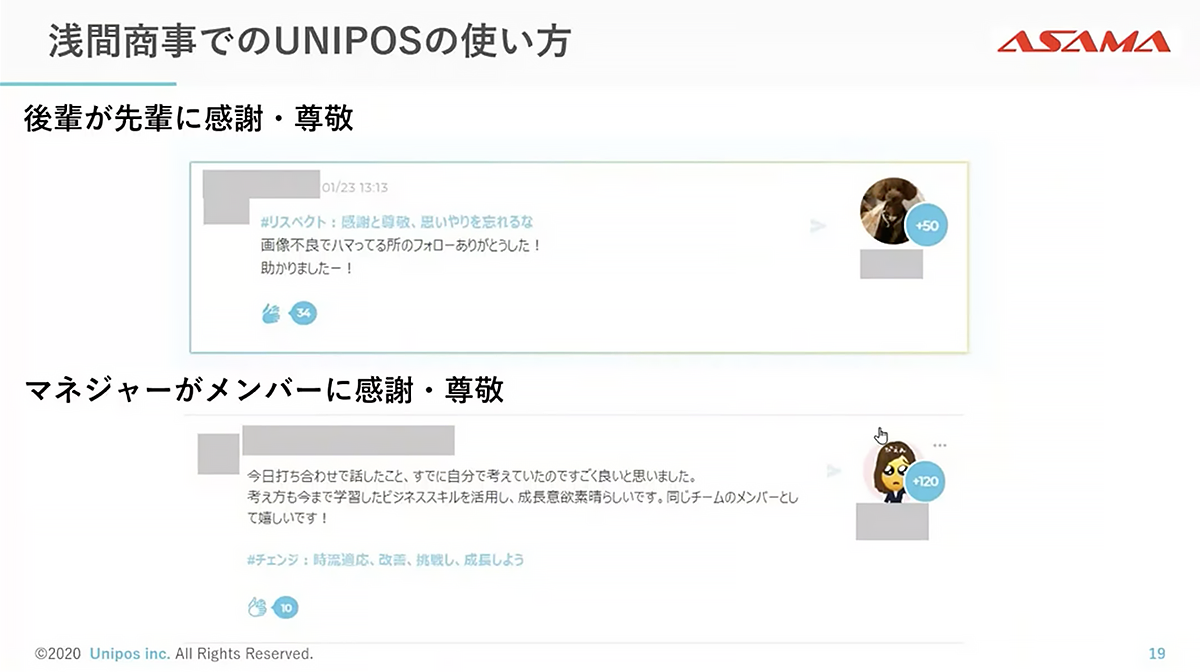Click the +120 points badge
1200x672 pixels.
[x=926, y=481]
